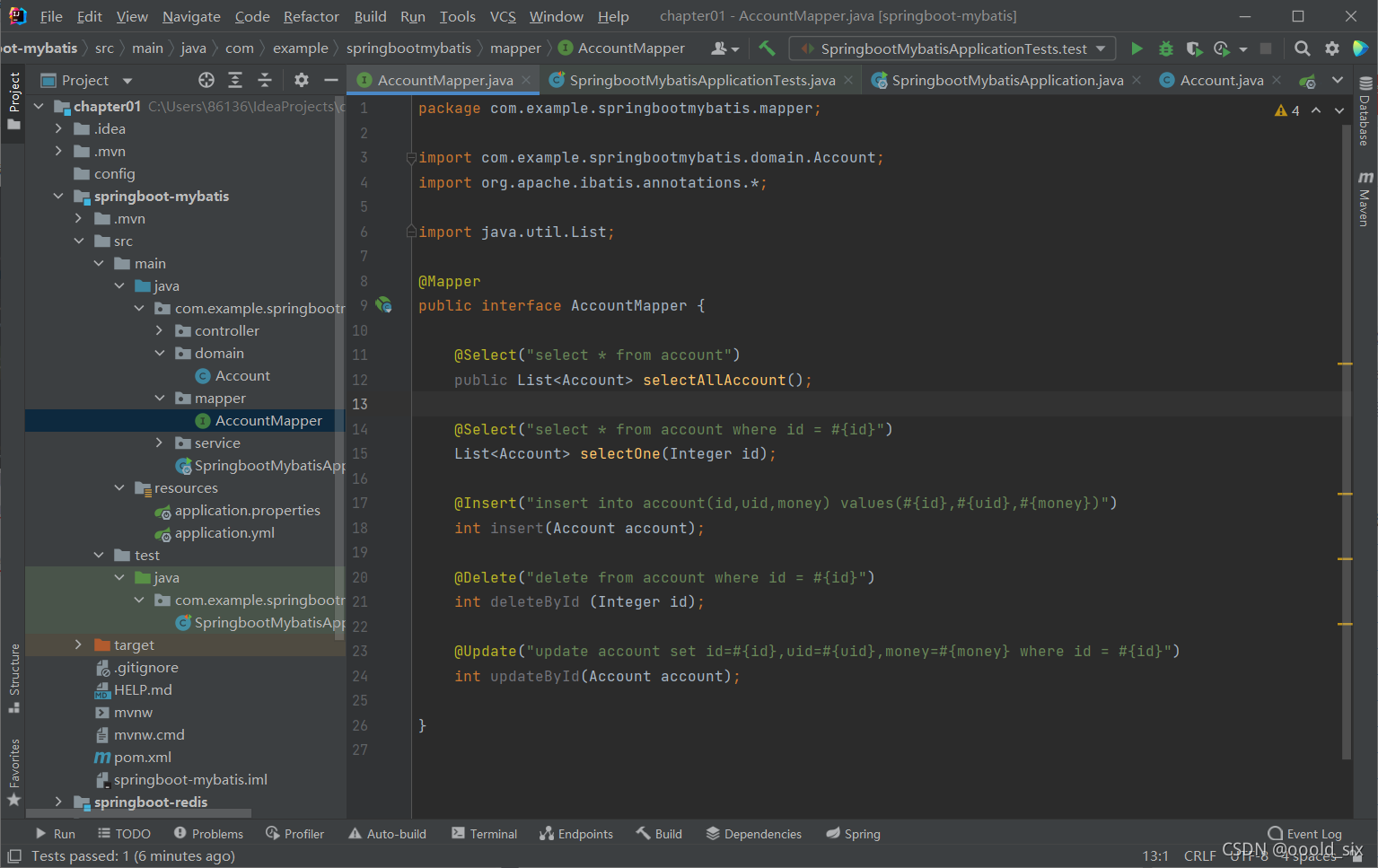Click the mapper breadcrumb in navigation bar
Image resolution: width=1378 pixels, height=868 pixels.
(515, 48)
